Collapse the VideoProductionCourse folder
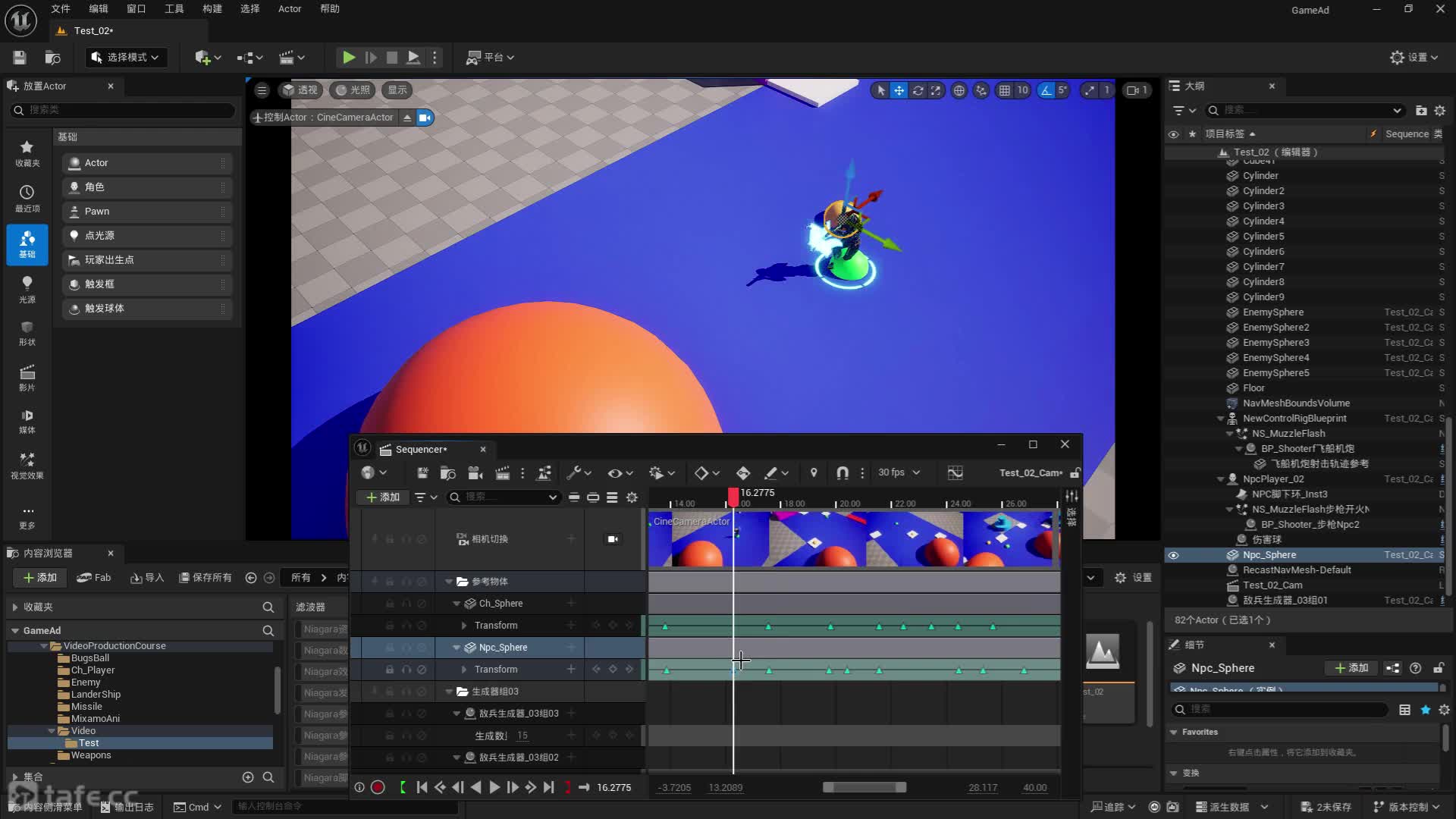Screen dimensions: 1456x819 pyautogui.click(x=44, y=646)
